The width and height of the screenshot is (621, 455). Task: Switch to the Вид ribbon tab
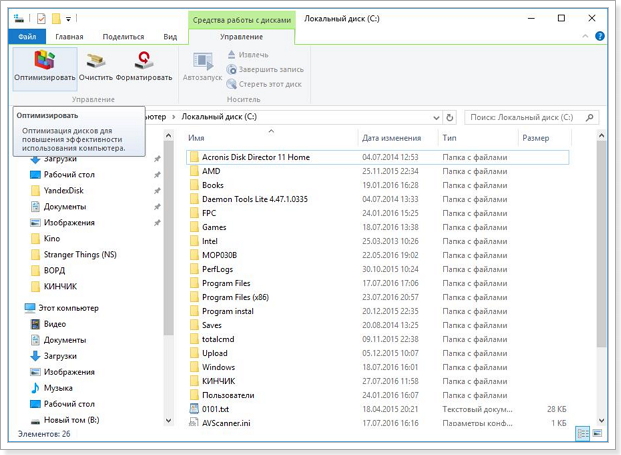(170, 36)
